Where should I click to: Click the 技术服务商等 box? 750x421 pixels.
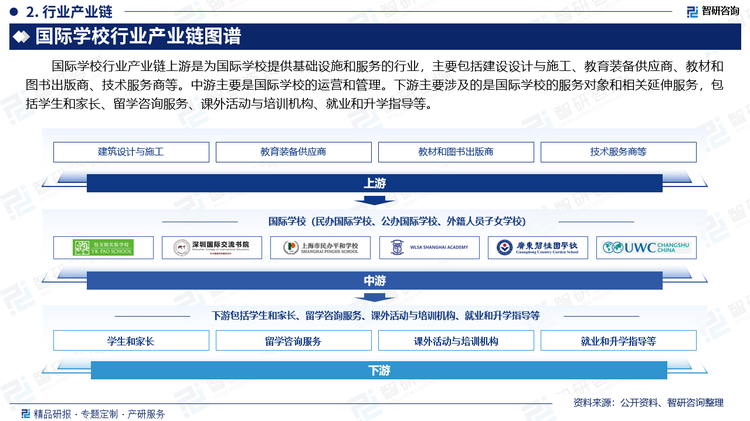point(618,152)
